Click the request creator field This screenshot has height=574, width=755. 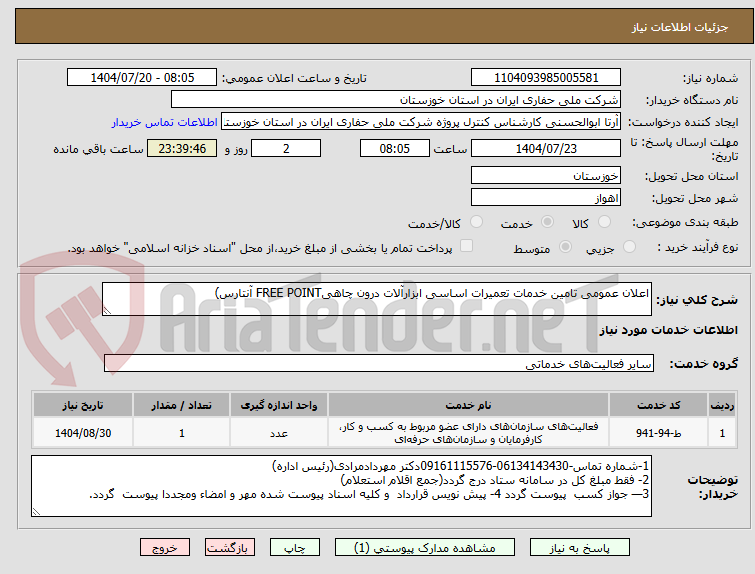pos(421,122)
